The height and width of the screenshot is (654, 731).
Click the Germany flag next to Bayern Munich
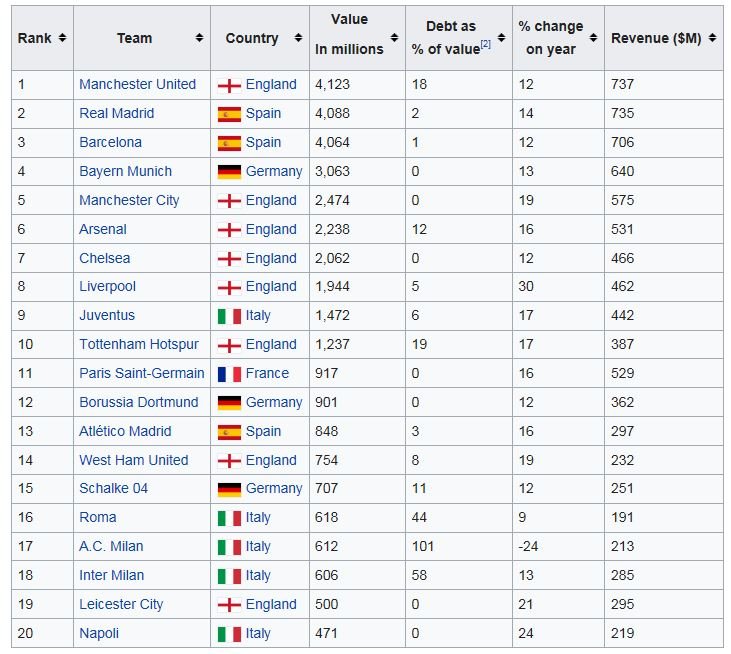(x=229, y=172)
